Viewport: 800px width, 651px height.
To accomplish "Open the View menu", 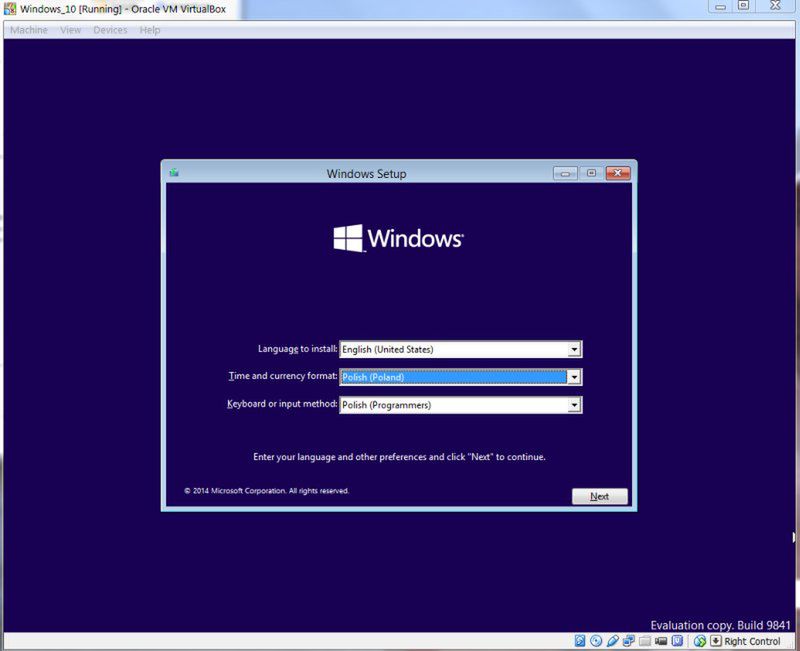I will (70, 30).
